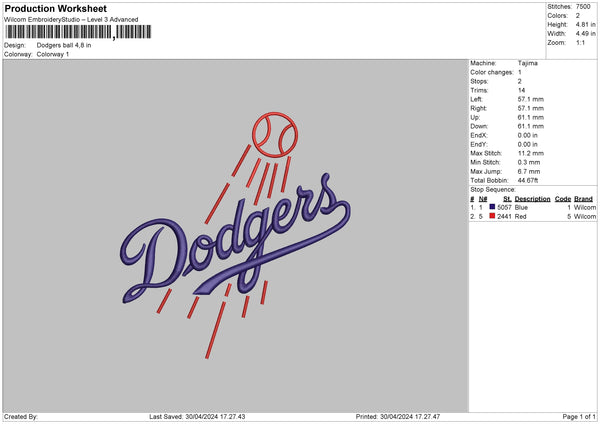Image resolution: width=600 pixels, height=424 pixels.
Task: Select the Max Jump value '6.7 mm'
Action: pyautogui.click(x=529, y=171)
